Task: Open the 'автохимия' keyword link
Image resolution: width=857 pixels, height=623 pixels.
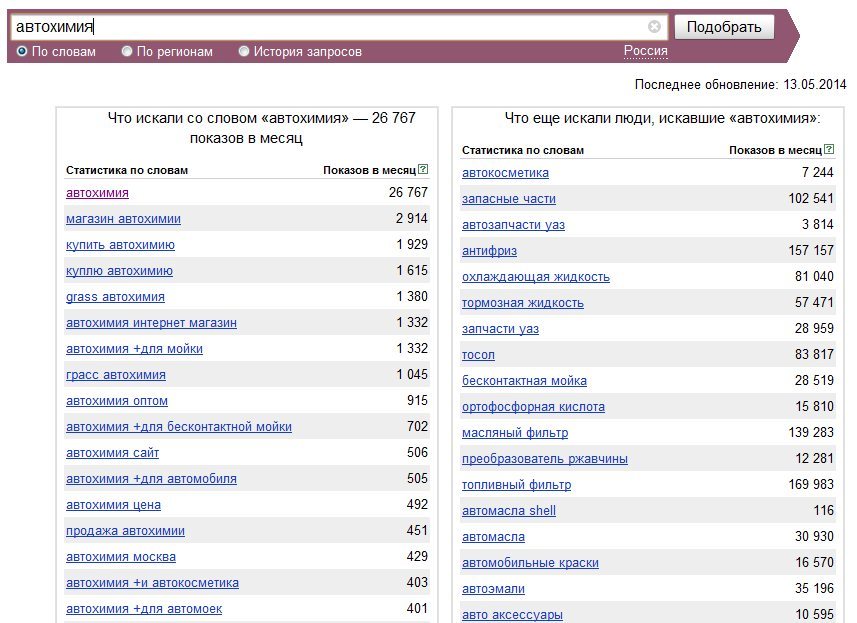Action: click(x=97, y=193)
